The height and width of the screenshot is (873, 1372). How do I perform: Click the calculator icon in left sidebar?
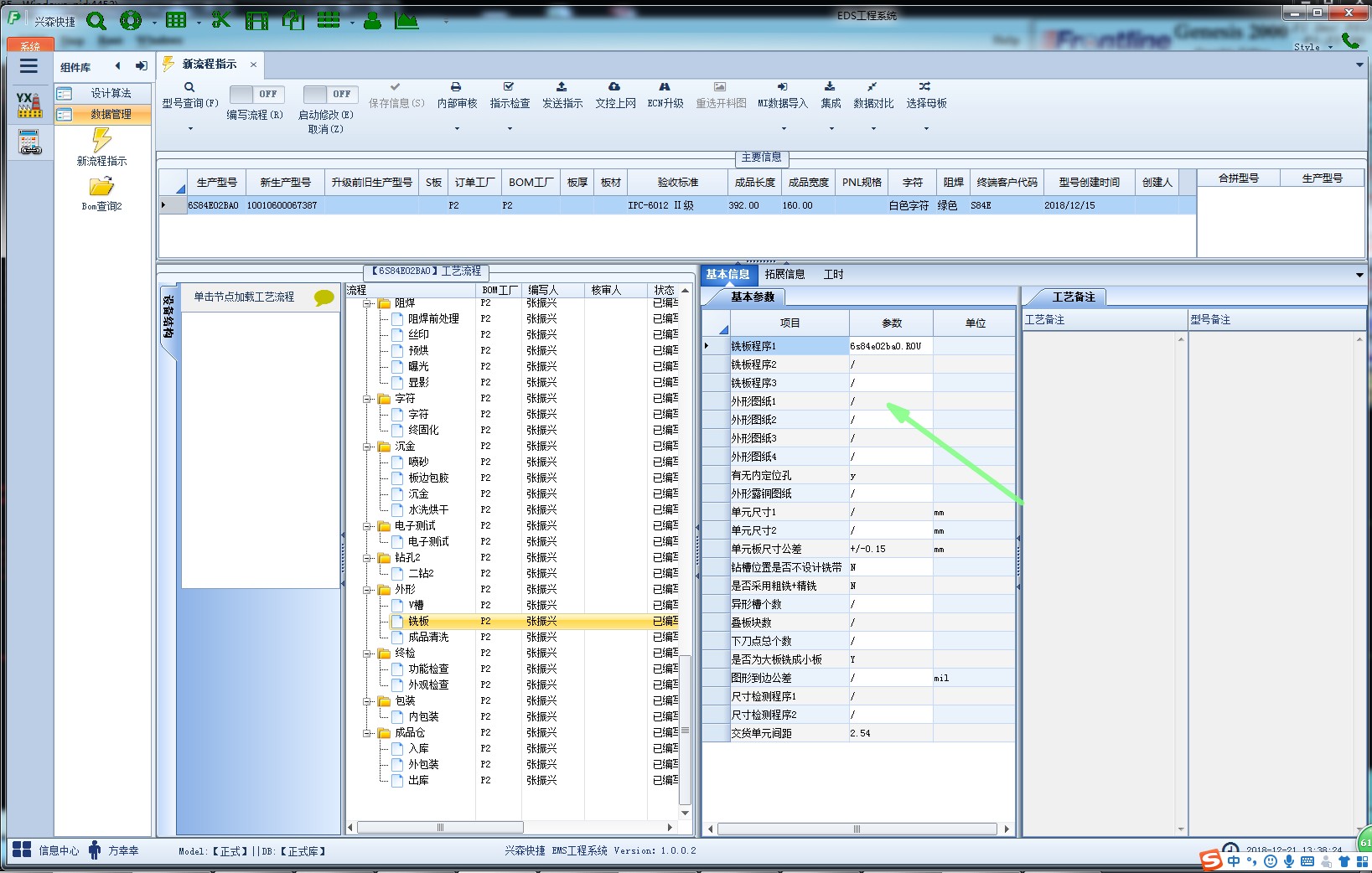point(30,142)
